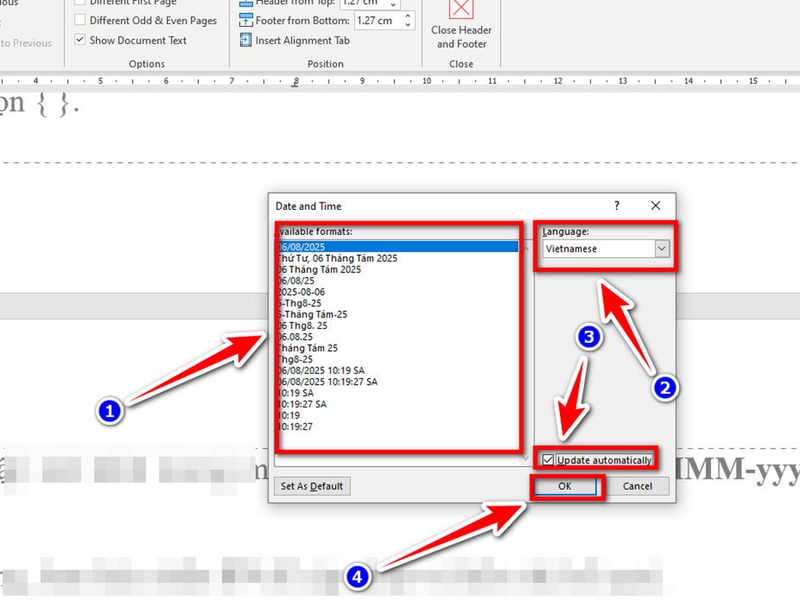The height and width of the screenshot is (613, 800).
Task: Select the 2025-08-06 ISO date format
Action: (x=398, y=292)
